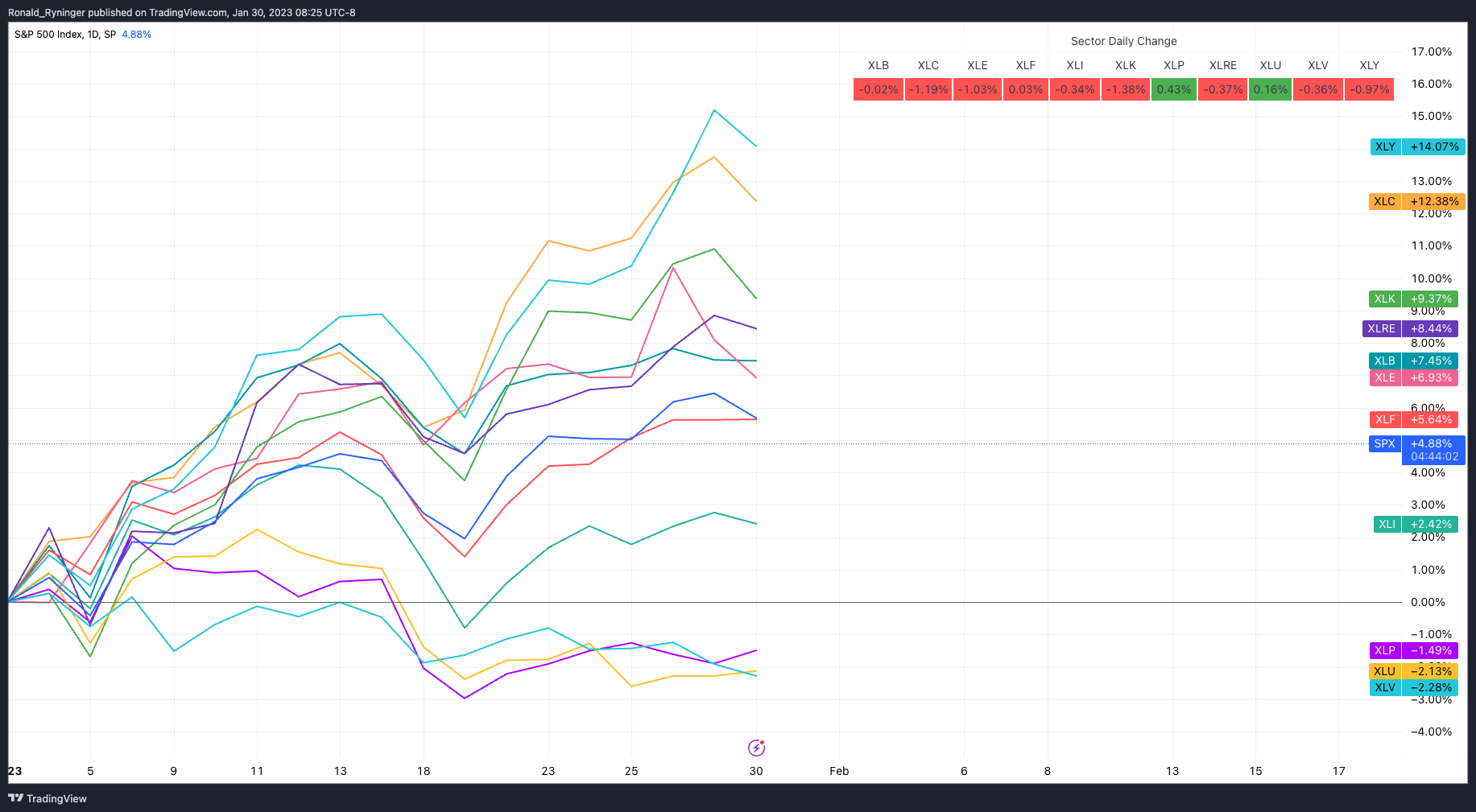
Task: Click the XLI +2.42% price label
Action: pyautogui.click(x=1415, y=524)
